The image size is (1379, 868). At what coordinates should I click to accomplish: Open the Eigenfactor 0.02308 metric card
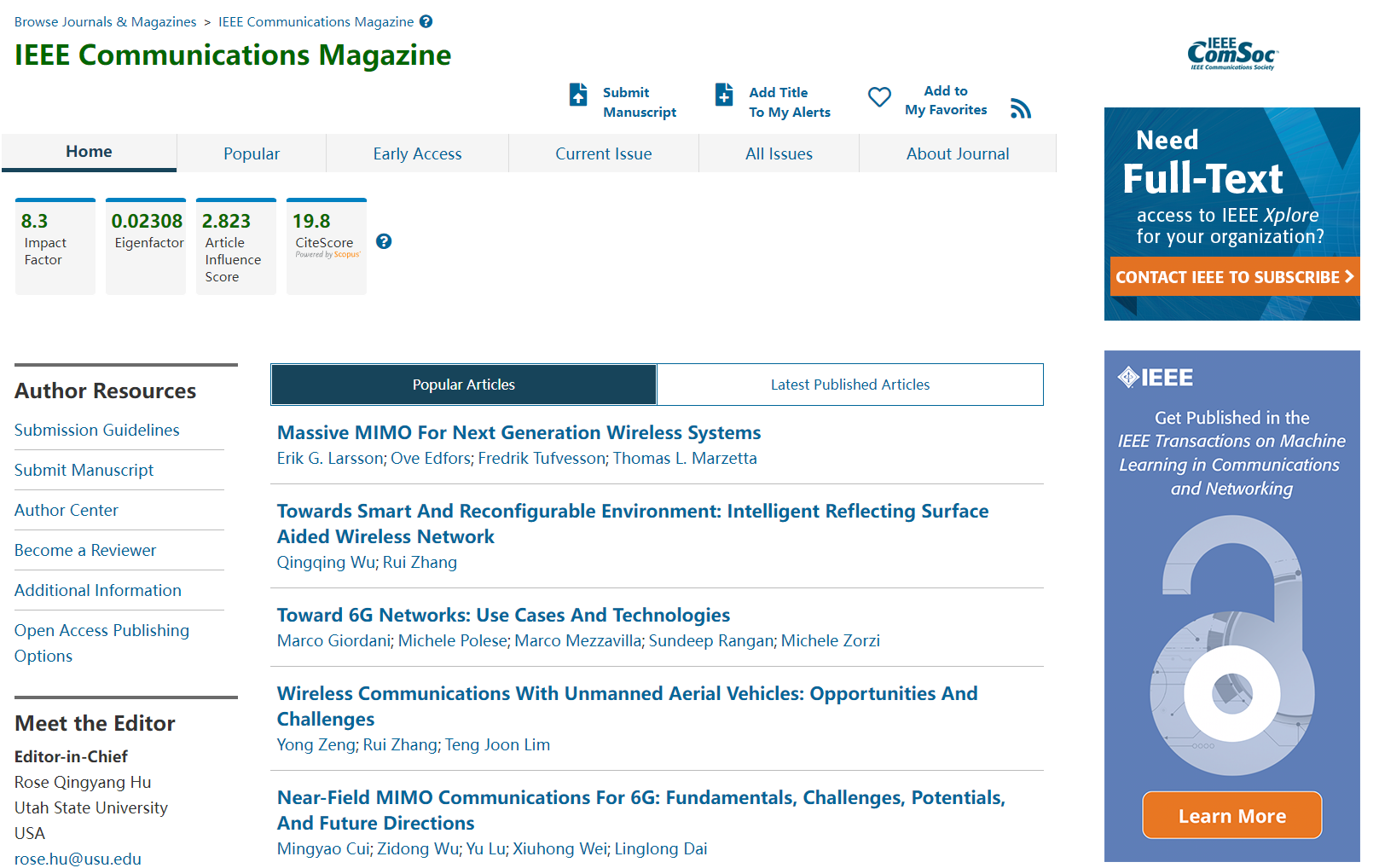coord(146,246)
